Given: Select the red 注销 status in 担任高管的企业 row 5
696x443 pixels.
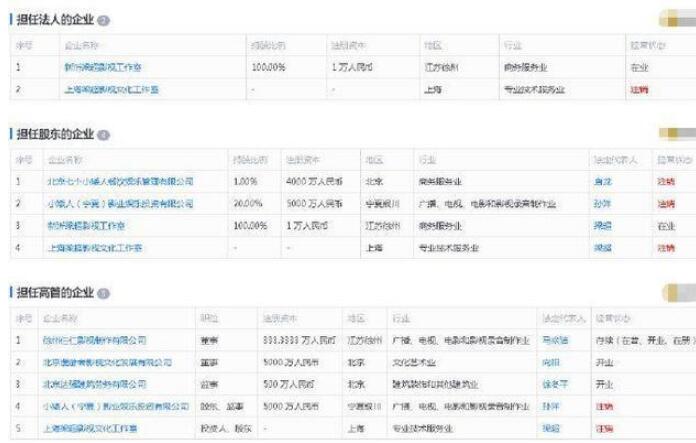Looking at the screenshot, I should pyautogui.click(x=604, y=429).
